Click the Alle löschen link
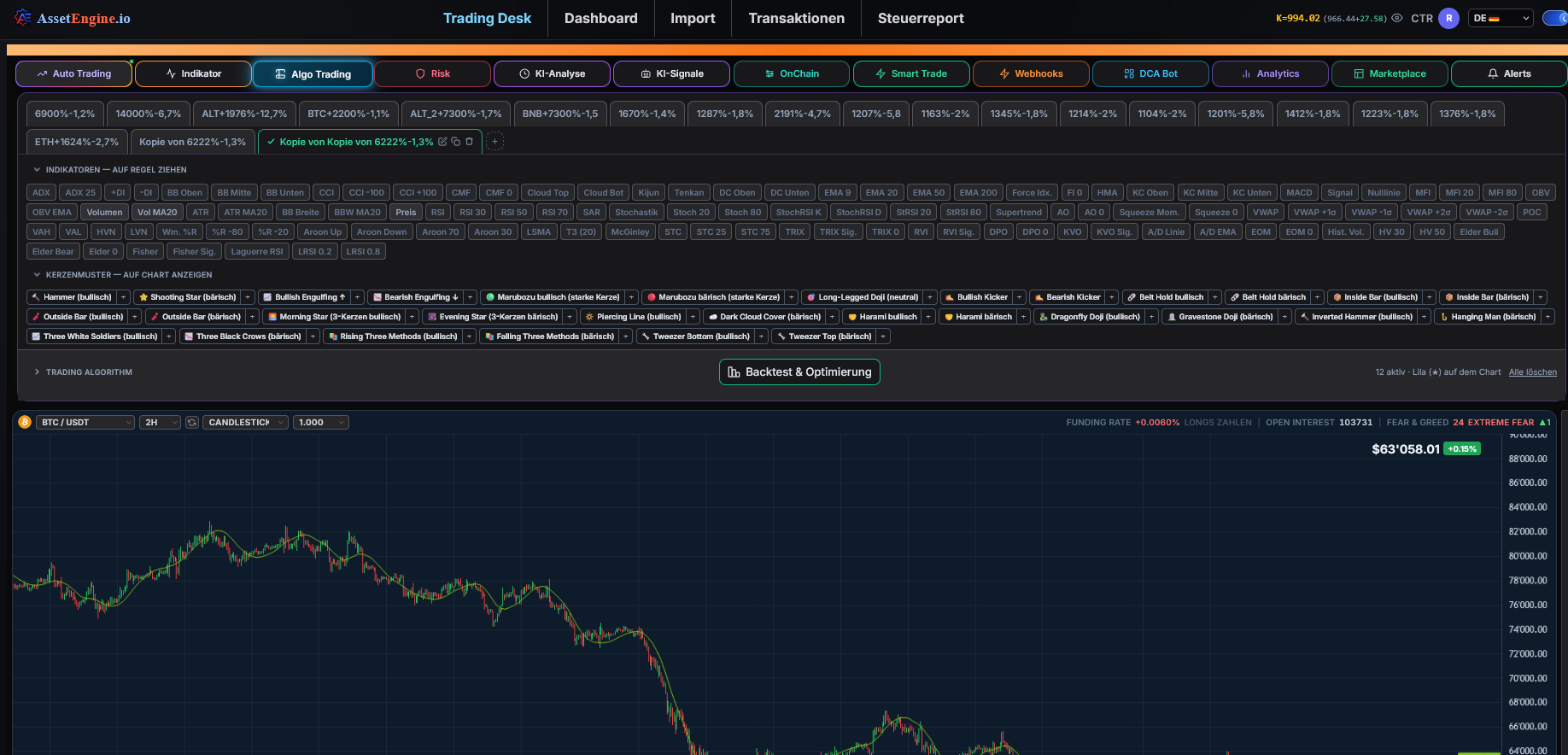The height and width of the screenshot is (755, 1568). click(1532, 372)
